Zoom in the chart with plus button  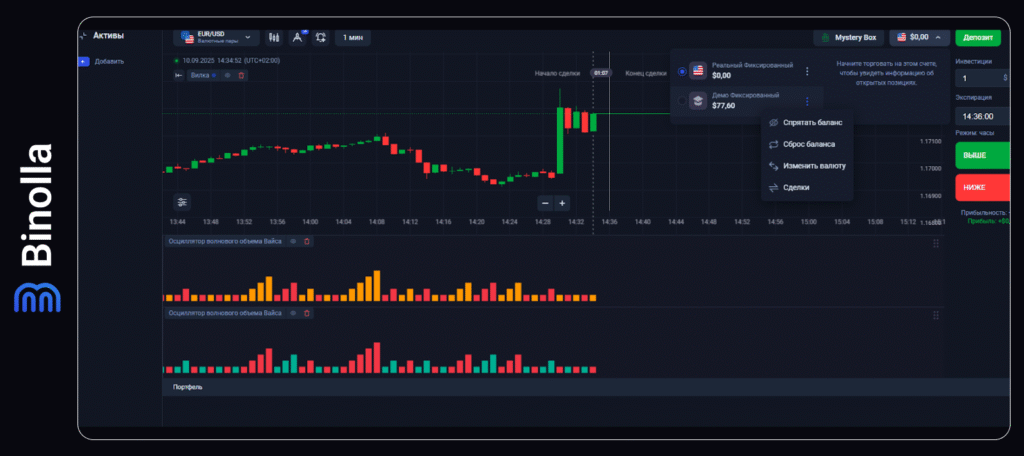click(562, 202)
